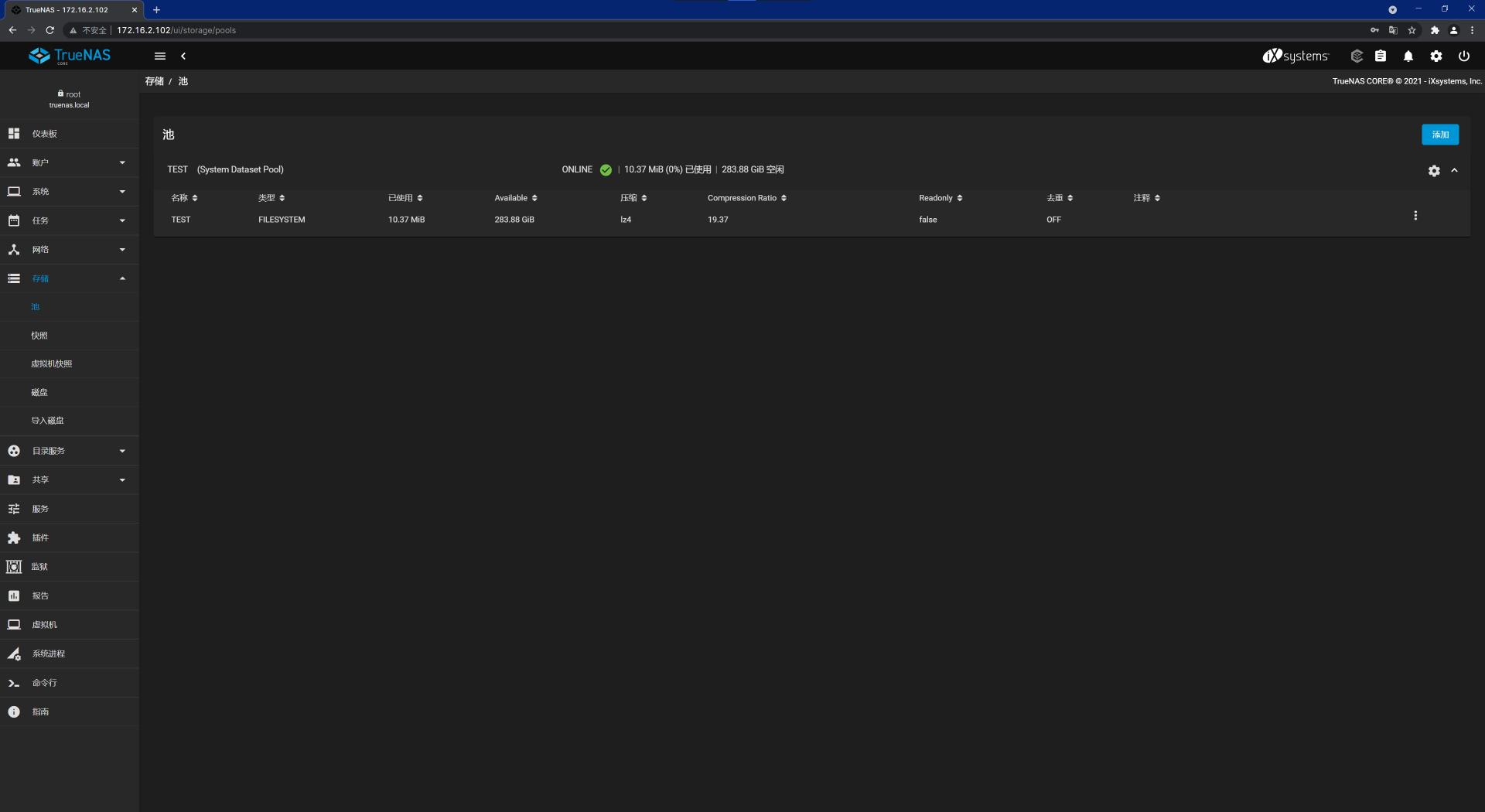Reload the page in browser
Screen dimensions: 1485x812
click(x=50, y=30)
